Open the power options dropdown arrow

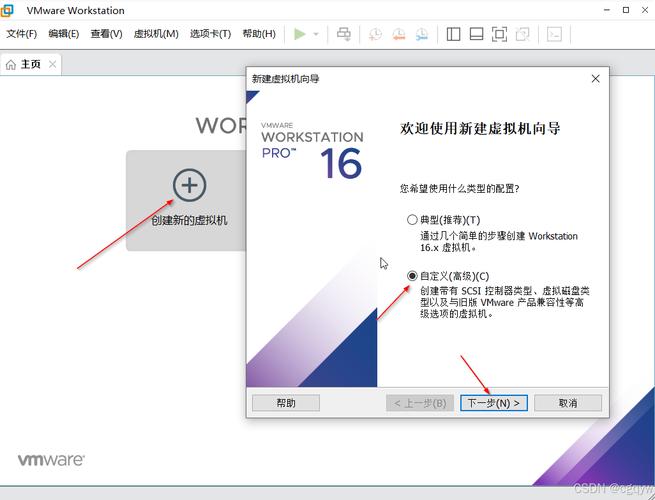(316, 34)
